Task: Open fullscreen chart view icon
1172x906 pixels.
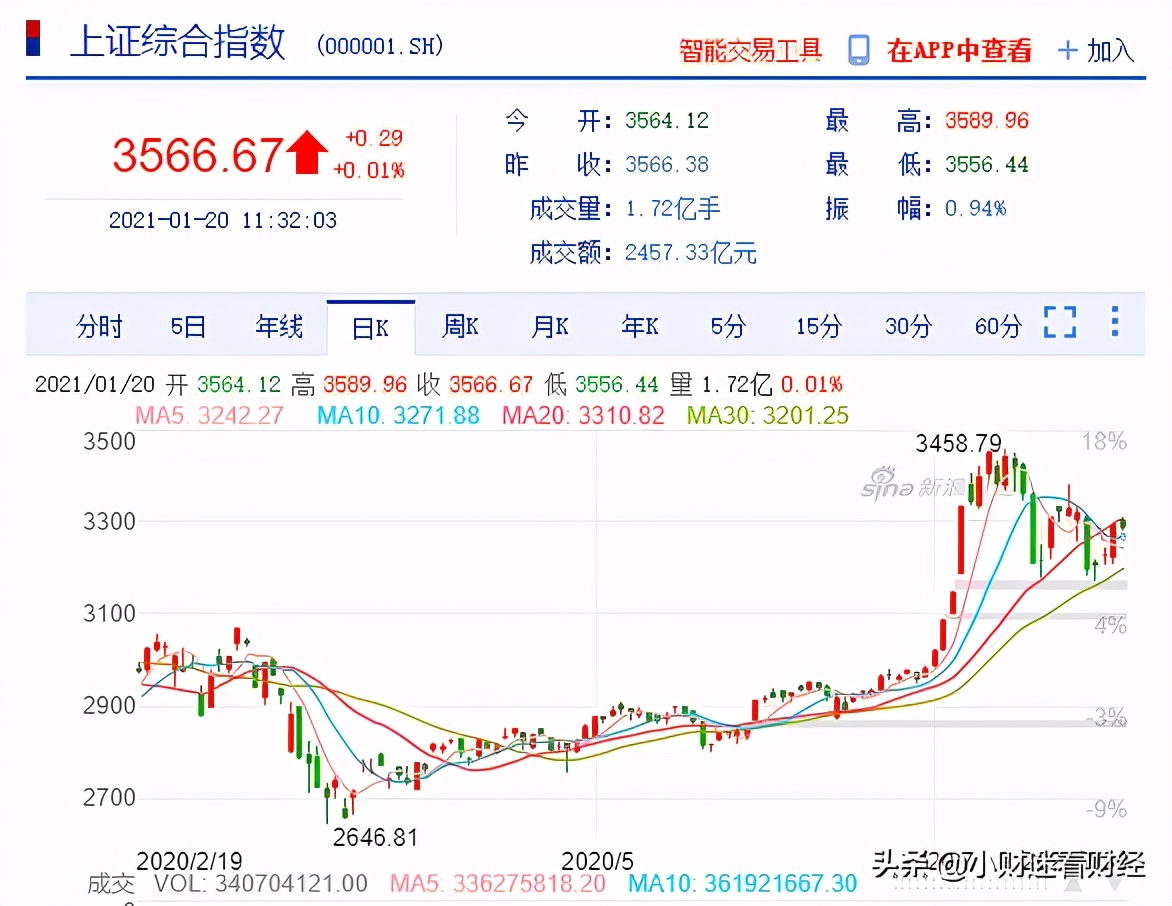Action: pyautogui.click(x=1059, y=323)
